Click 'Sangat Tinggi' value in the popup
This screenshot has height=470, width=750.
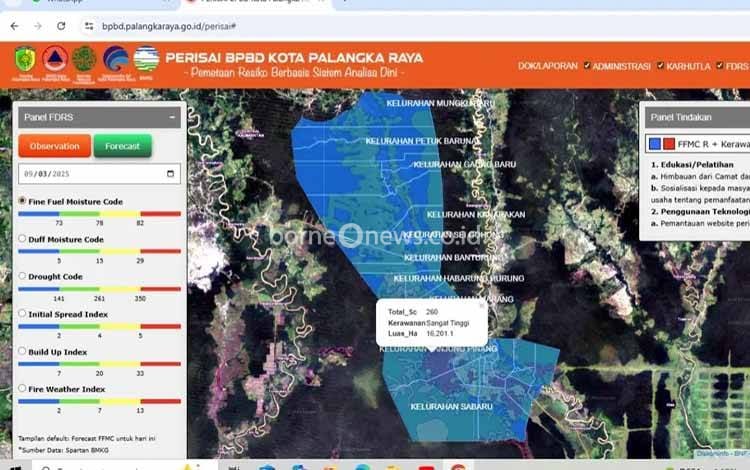tap(448, 323)
